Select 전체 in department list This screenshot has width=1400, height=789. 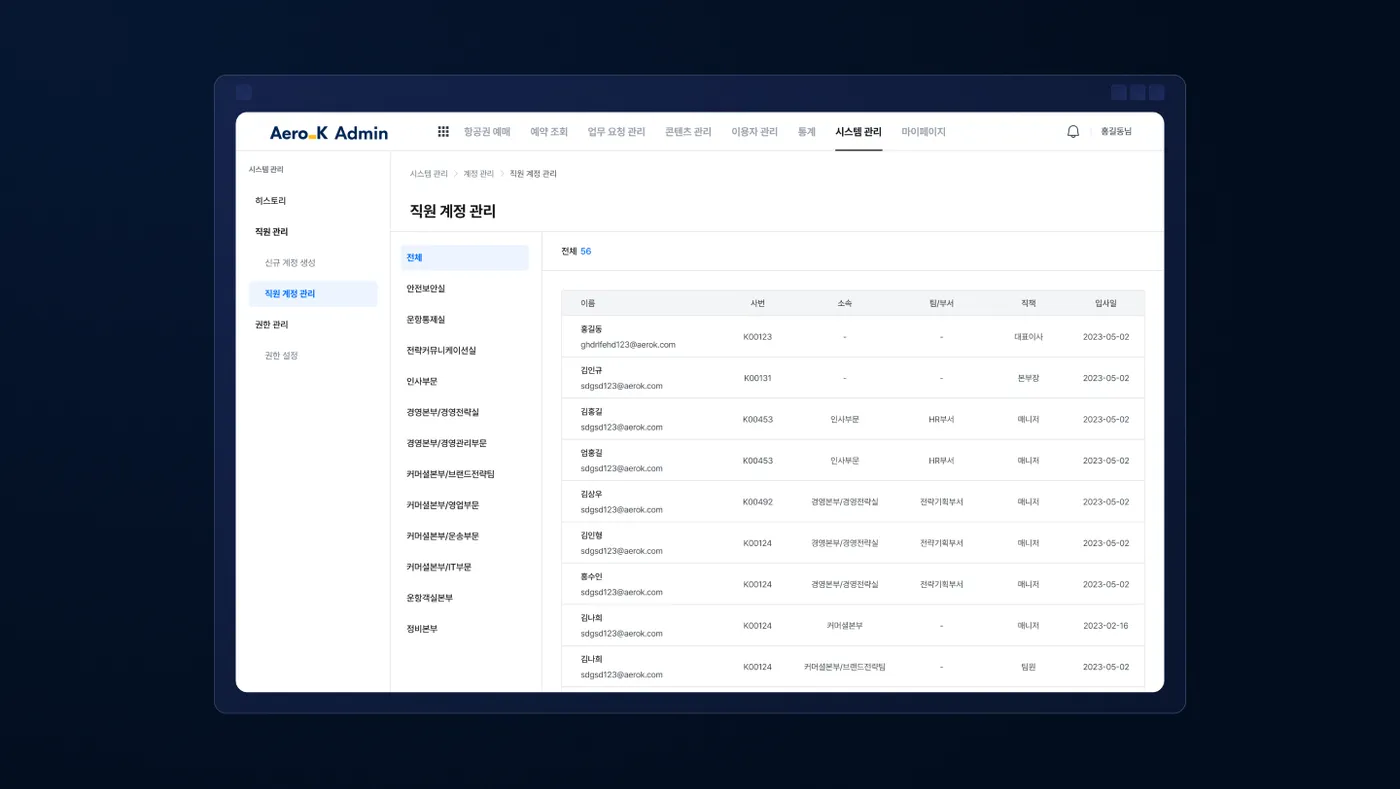465,258
